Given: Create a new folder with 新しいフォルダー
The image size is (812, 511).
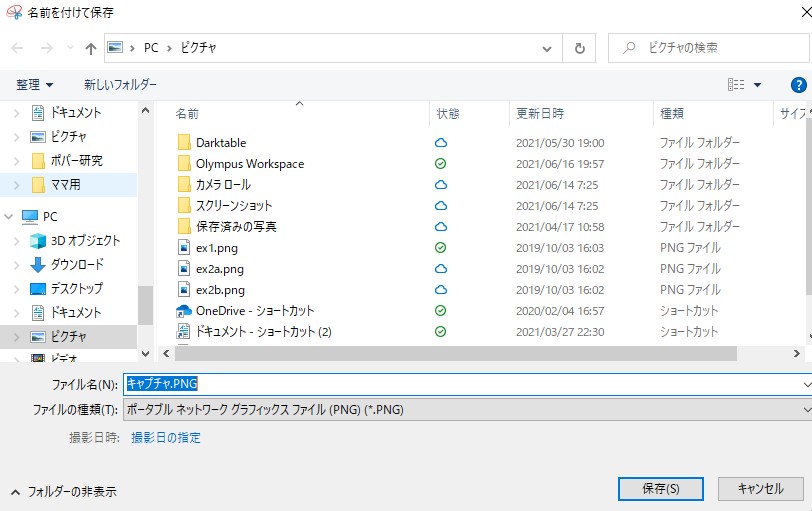Looking at the screenshot, I should pyautogui.click(x=120, y=84).
